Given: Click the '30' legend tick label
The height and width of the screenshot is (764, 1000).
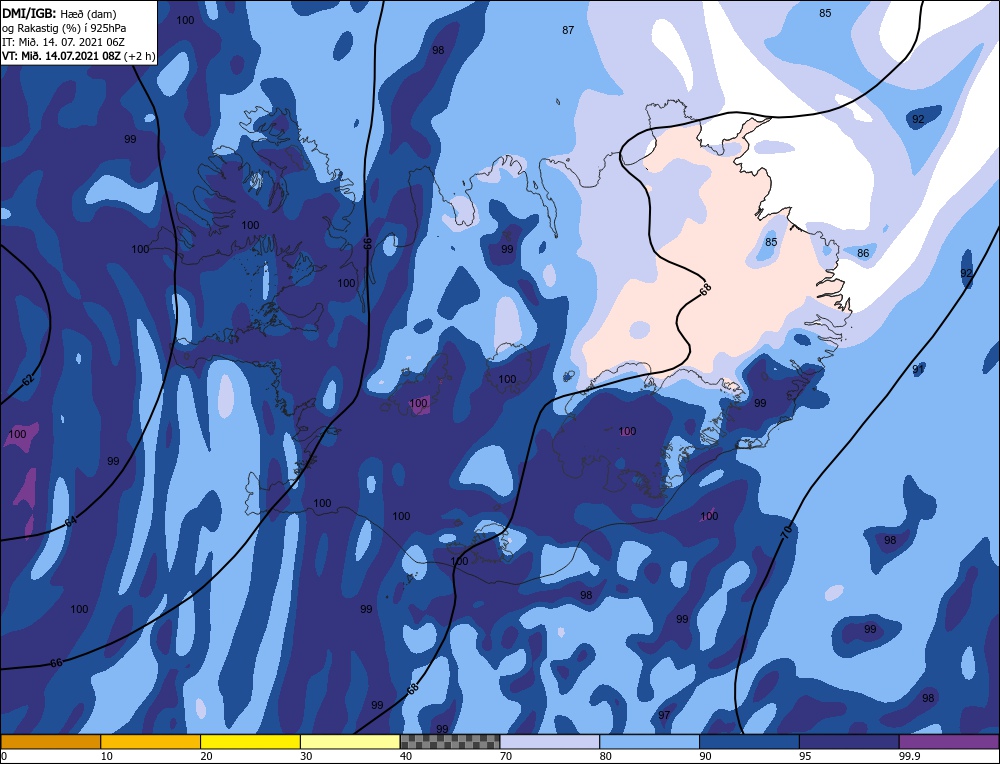Looking at the screenshot, I should [x=306, y=756].
